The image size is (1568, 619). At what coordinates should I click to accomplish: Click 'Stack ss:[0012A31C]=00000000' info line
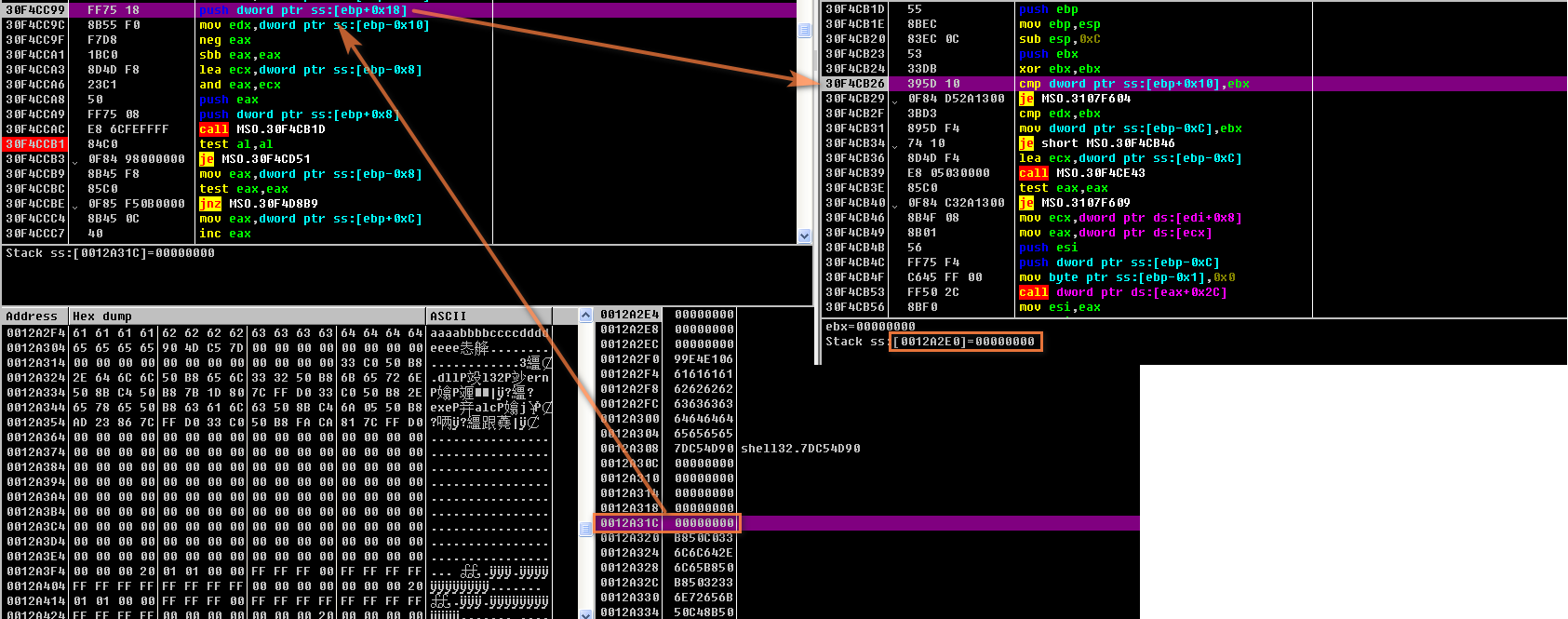[110, 253]
